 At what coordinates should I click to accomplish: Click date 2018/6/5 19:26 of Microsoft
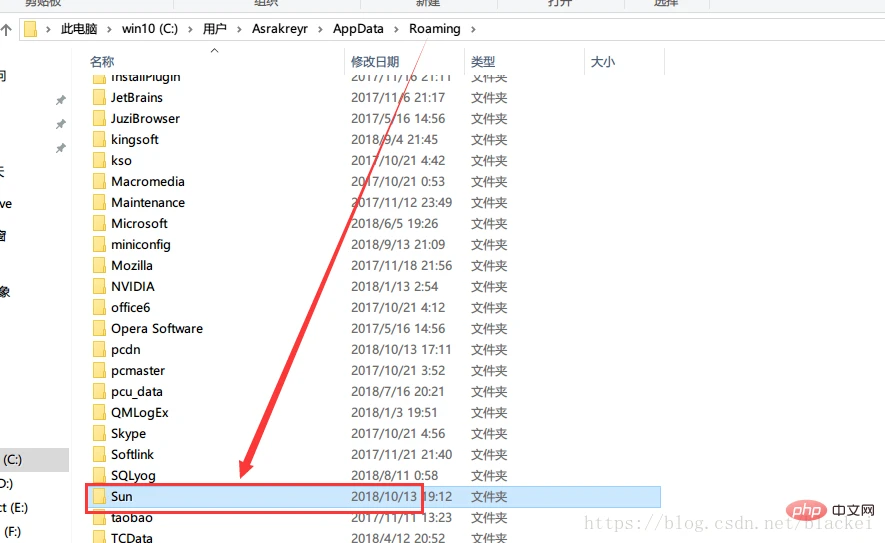click(x=395, y=224)
